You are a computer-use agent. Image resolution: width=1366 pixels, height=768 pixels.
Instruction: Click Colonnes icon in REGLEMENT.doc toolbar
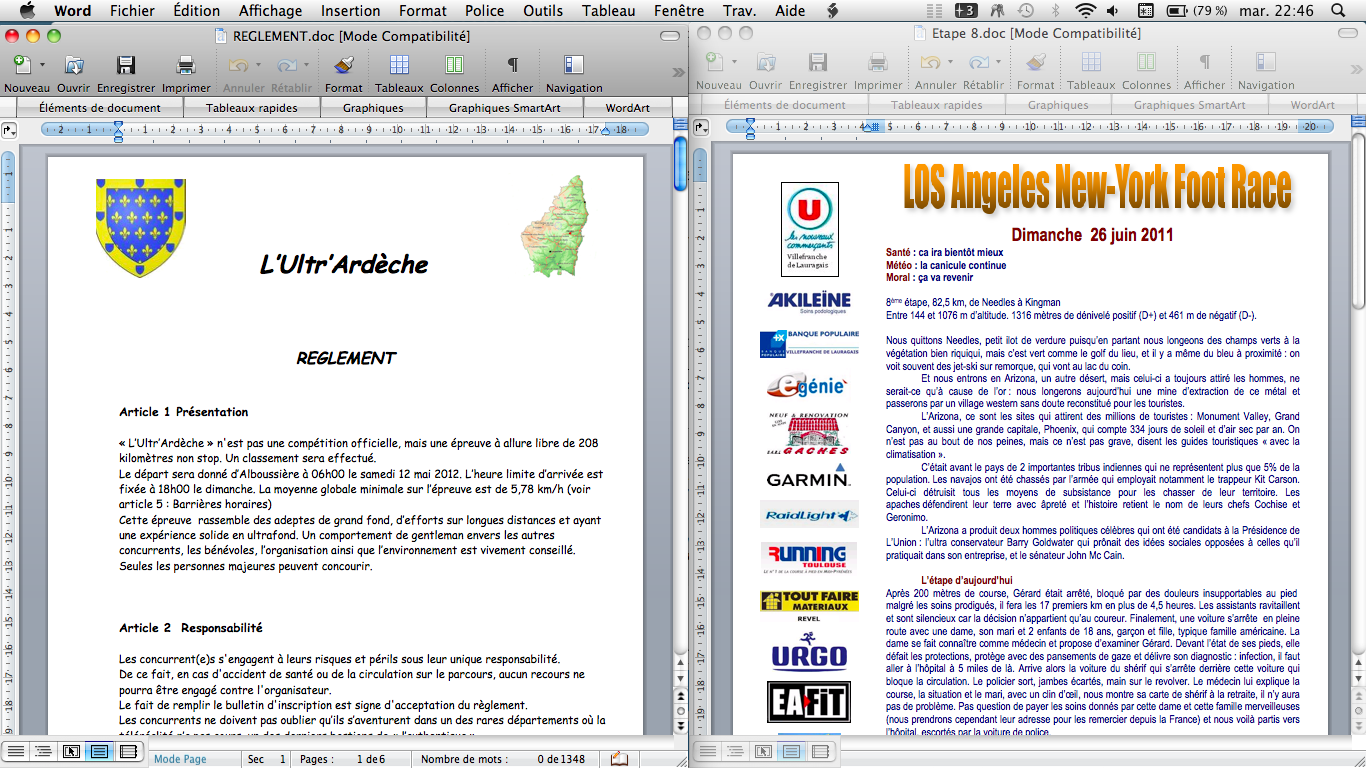[455, 65]
